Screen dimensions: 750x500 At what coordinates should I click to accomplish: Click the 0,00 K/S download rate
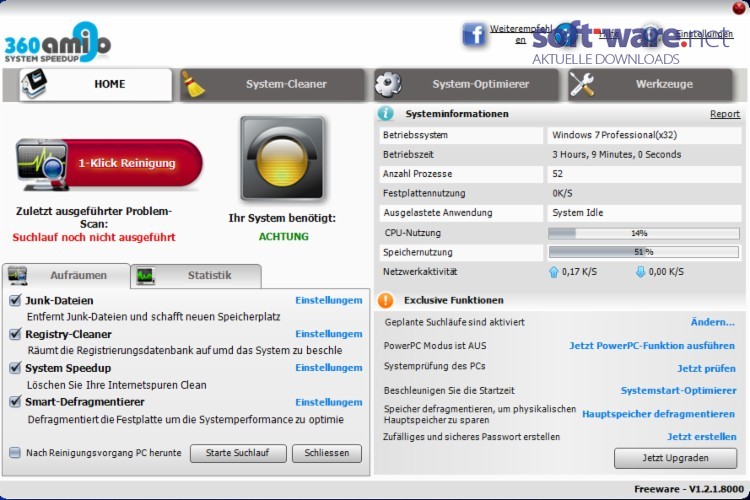coord(666,272)
